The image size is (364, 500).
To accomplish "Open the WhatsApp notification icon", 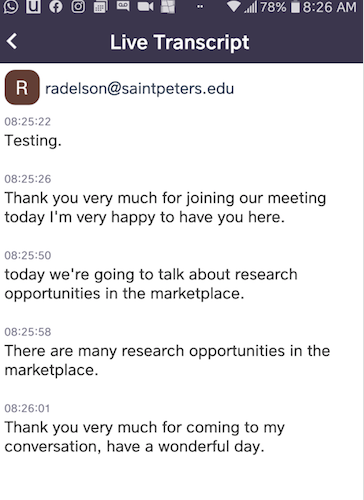I will (x=10, y=7).
